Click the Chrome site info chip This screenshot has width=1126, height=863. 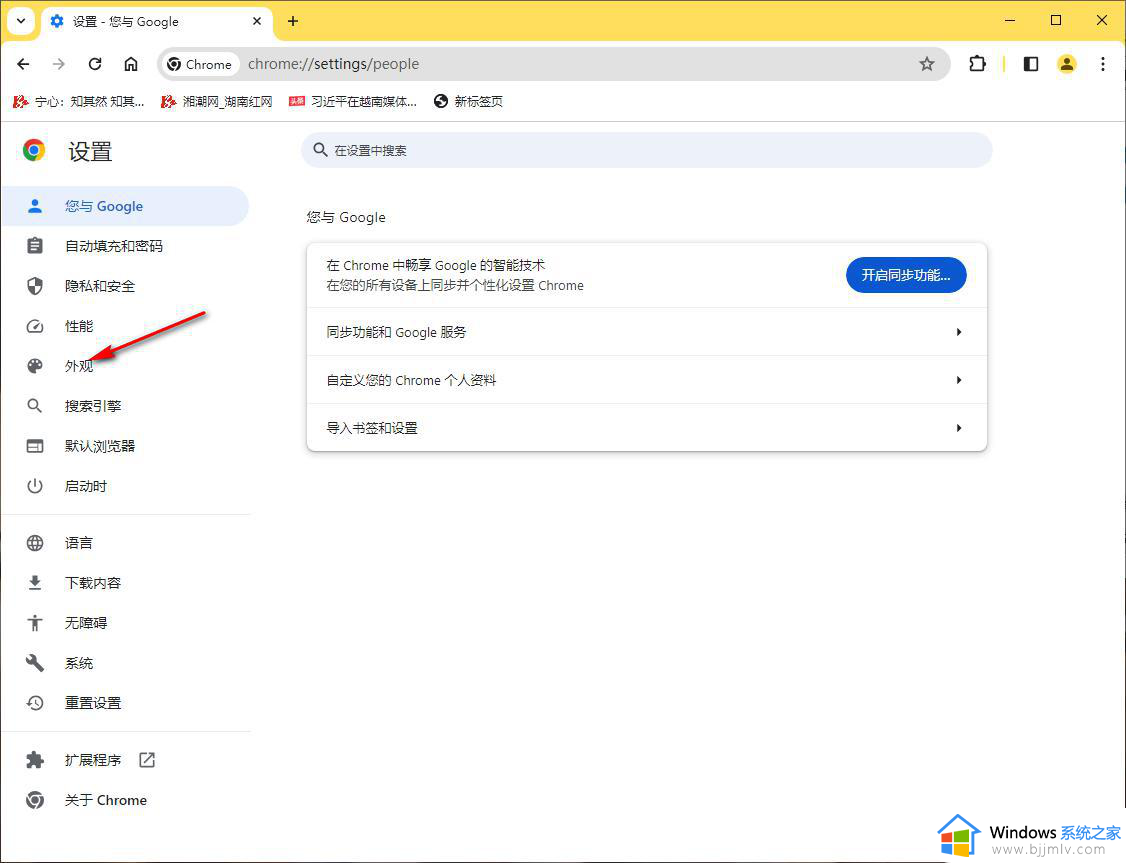coord(200,64)
